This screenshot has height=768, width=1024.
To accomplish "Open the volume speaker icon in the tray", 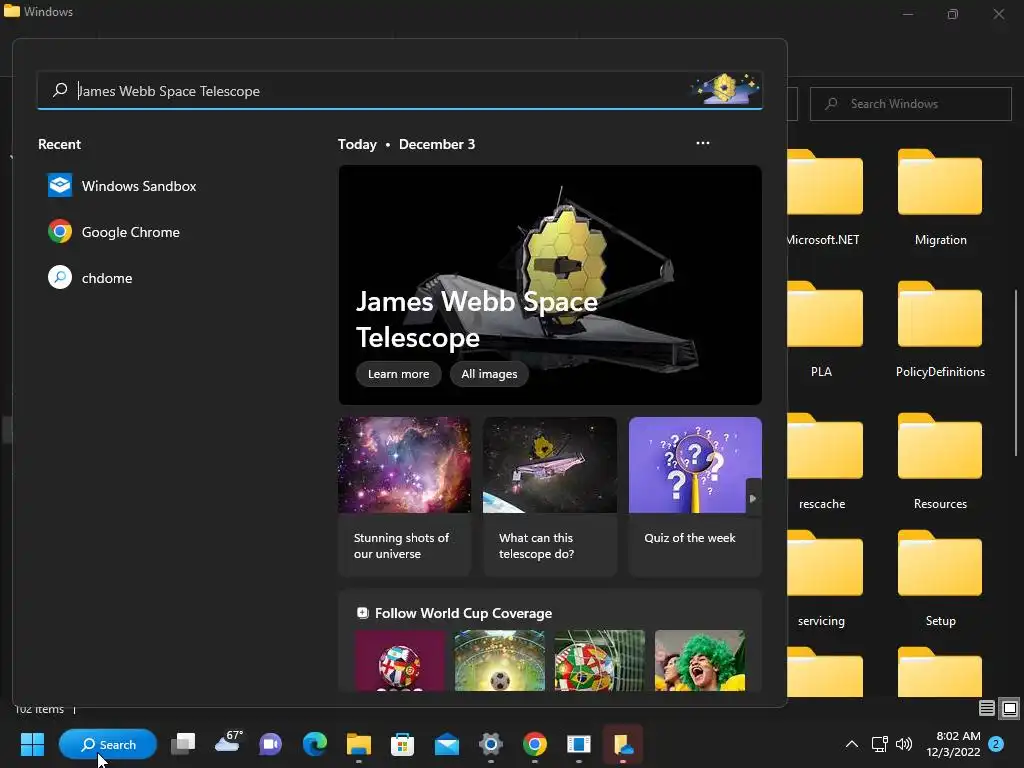I will [904, 744].
